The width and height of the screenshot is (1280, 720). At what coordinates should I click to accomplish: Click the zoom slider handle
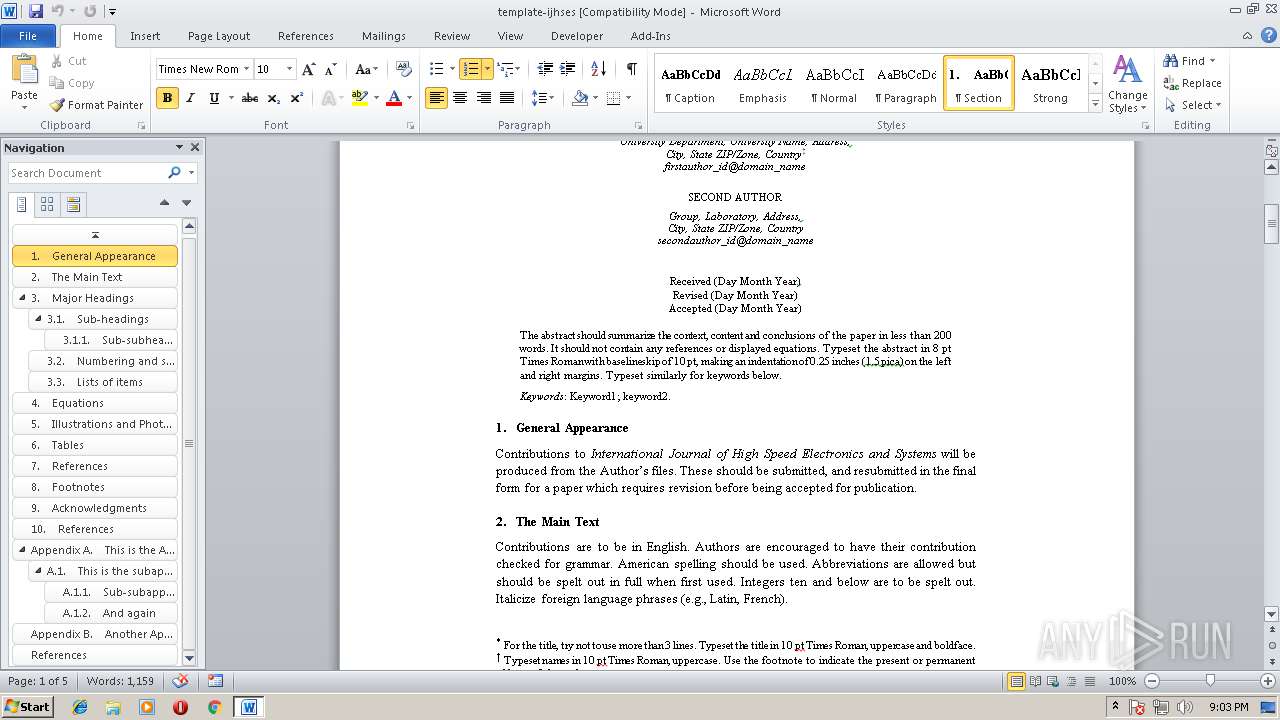click(1210, 681)
